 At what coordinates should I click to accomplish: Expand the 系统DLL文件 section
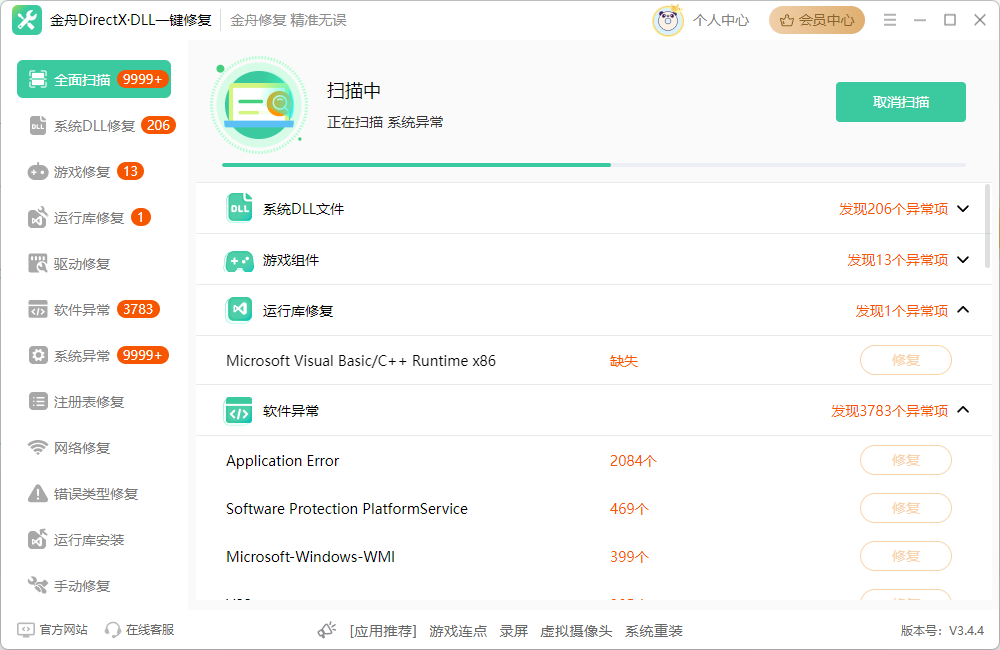pyautogui.click(x=962, y=208)
